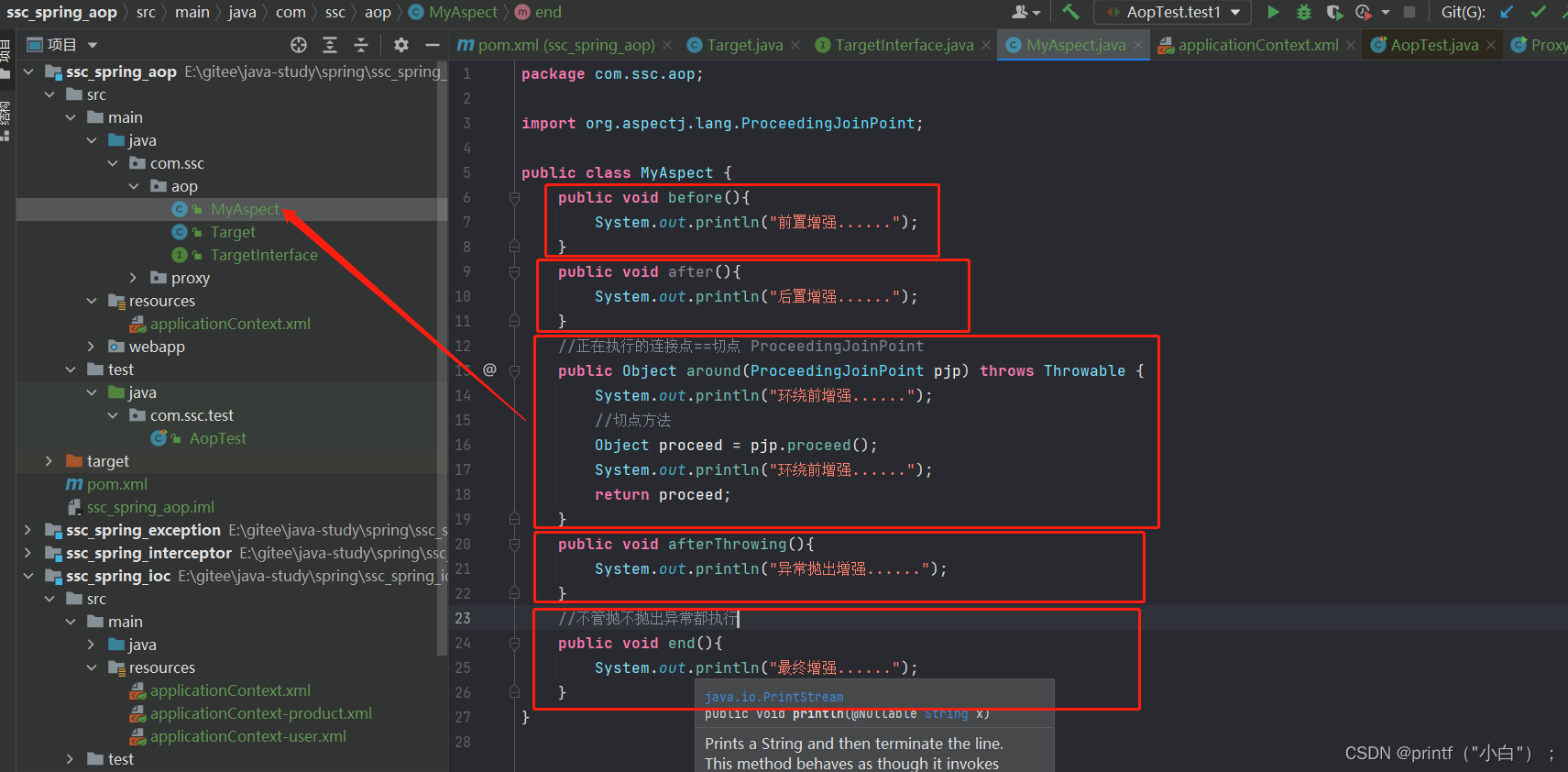
Task: Close the pom.xml editor tab
Action: 667,45
